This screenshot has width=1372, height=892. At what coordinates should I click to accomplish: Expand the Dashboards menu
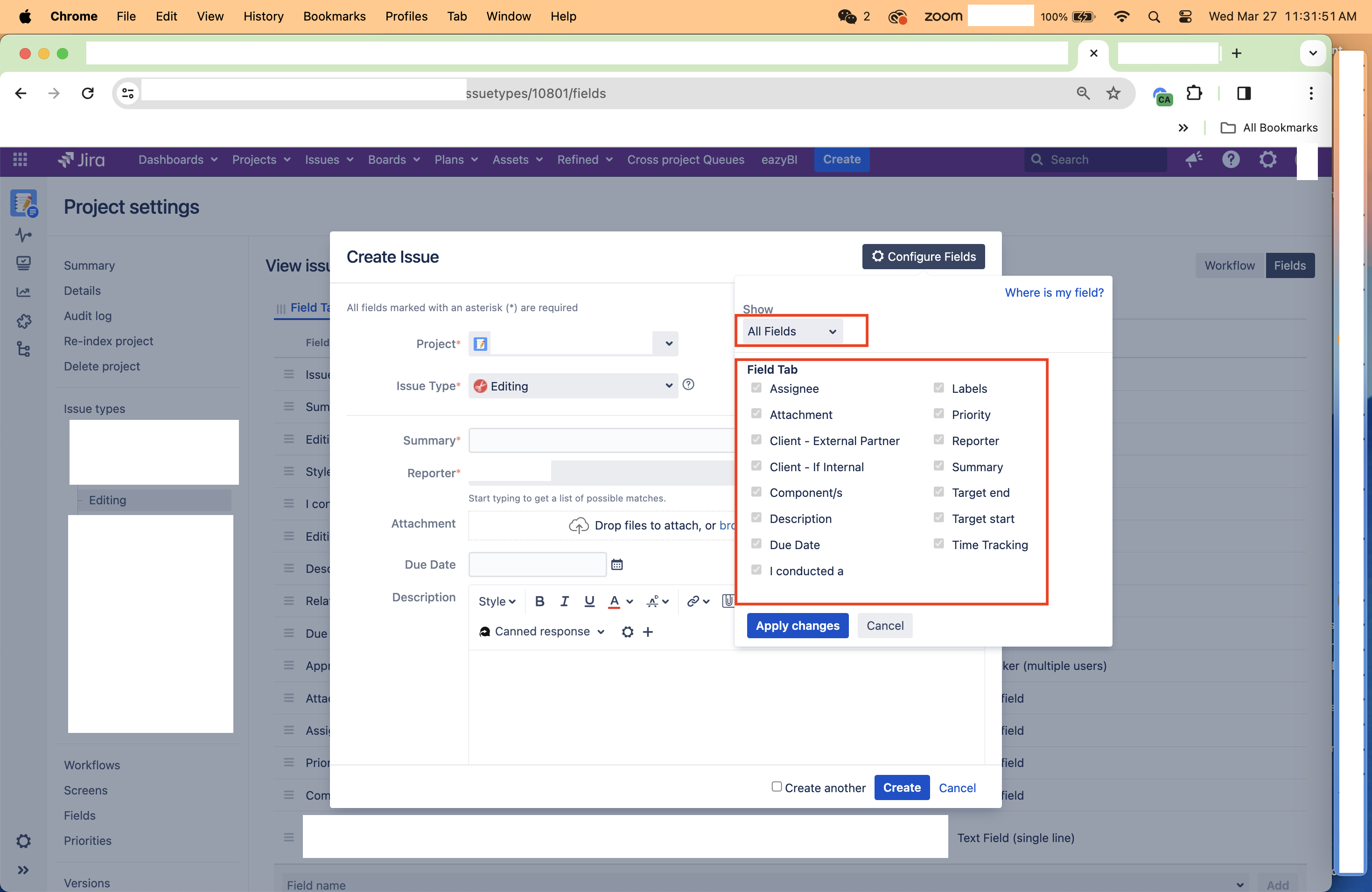click(x=177, y=160)
